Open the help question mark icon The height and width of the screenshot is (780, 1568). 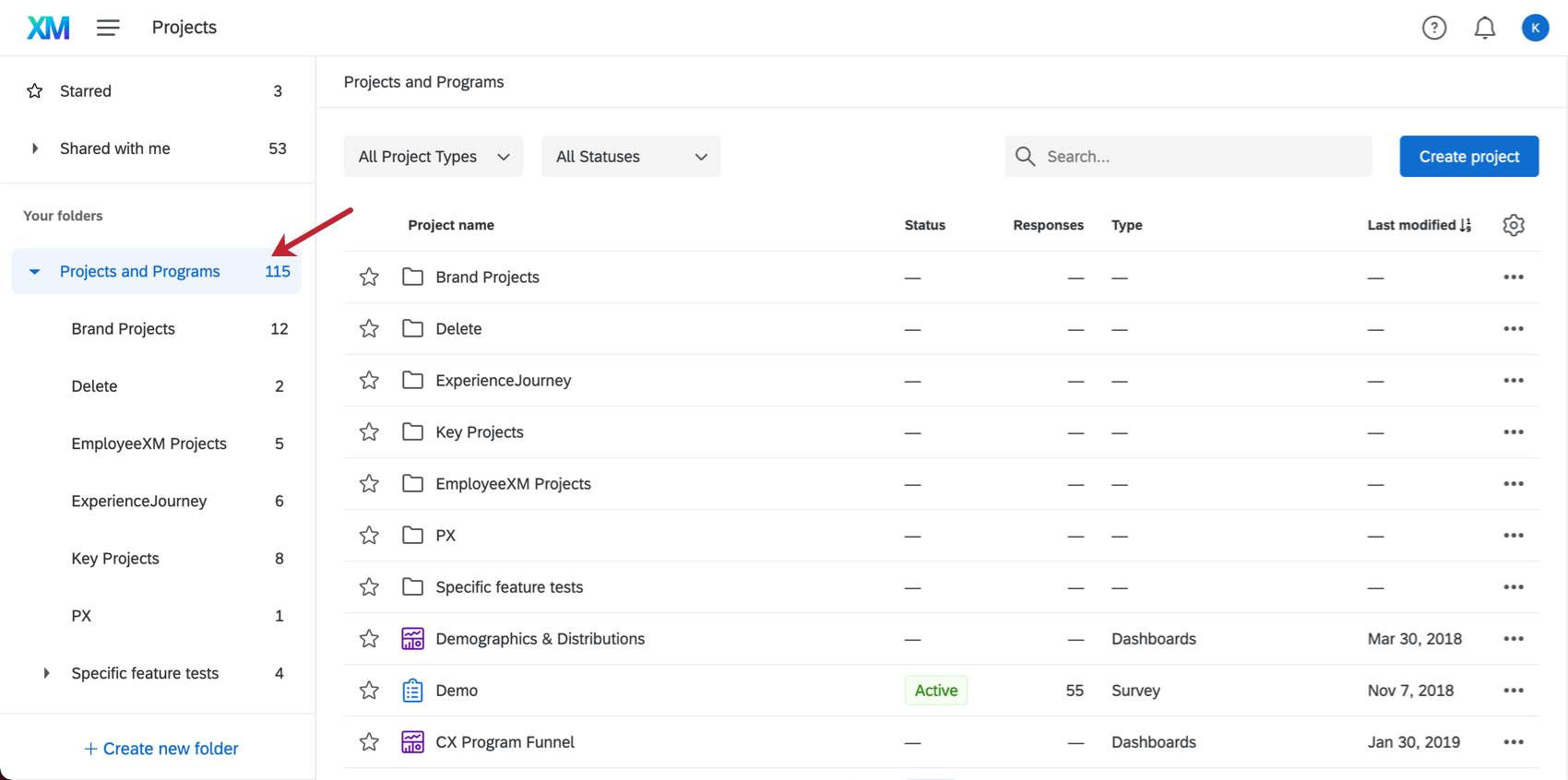1433,28
